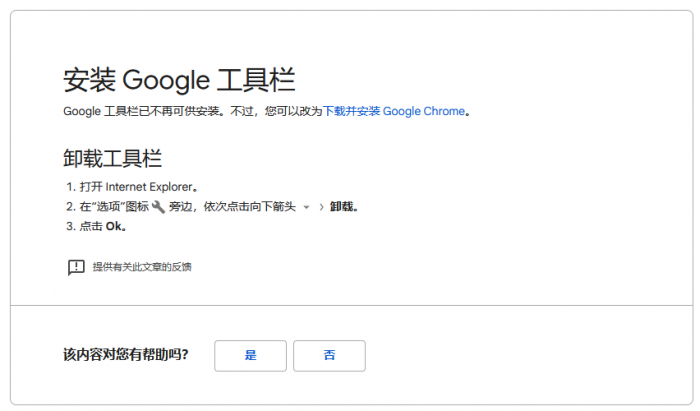Click the small down arrow icon in step 2
Screen dimensions: 700x411
306,208
